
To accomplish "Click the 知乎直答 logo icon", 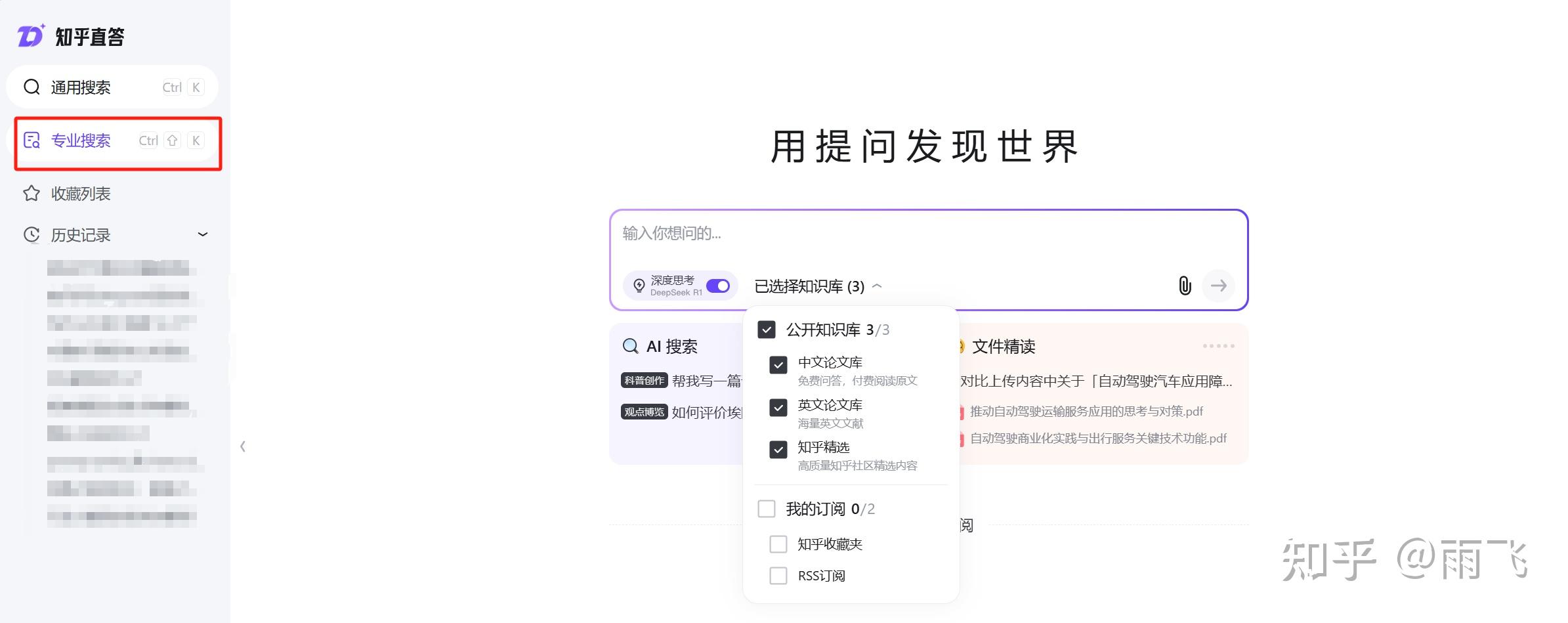I will pyautogui.click(x=31, y=36).
